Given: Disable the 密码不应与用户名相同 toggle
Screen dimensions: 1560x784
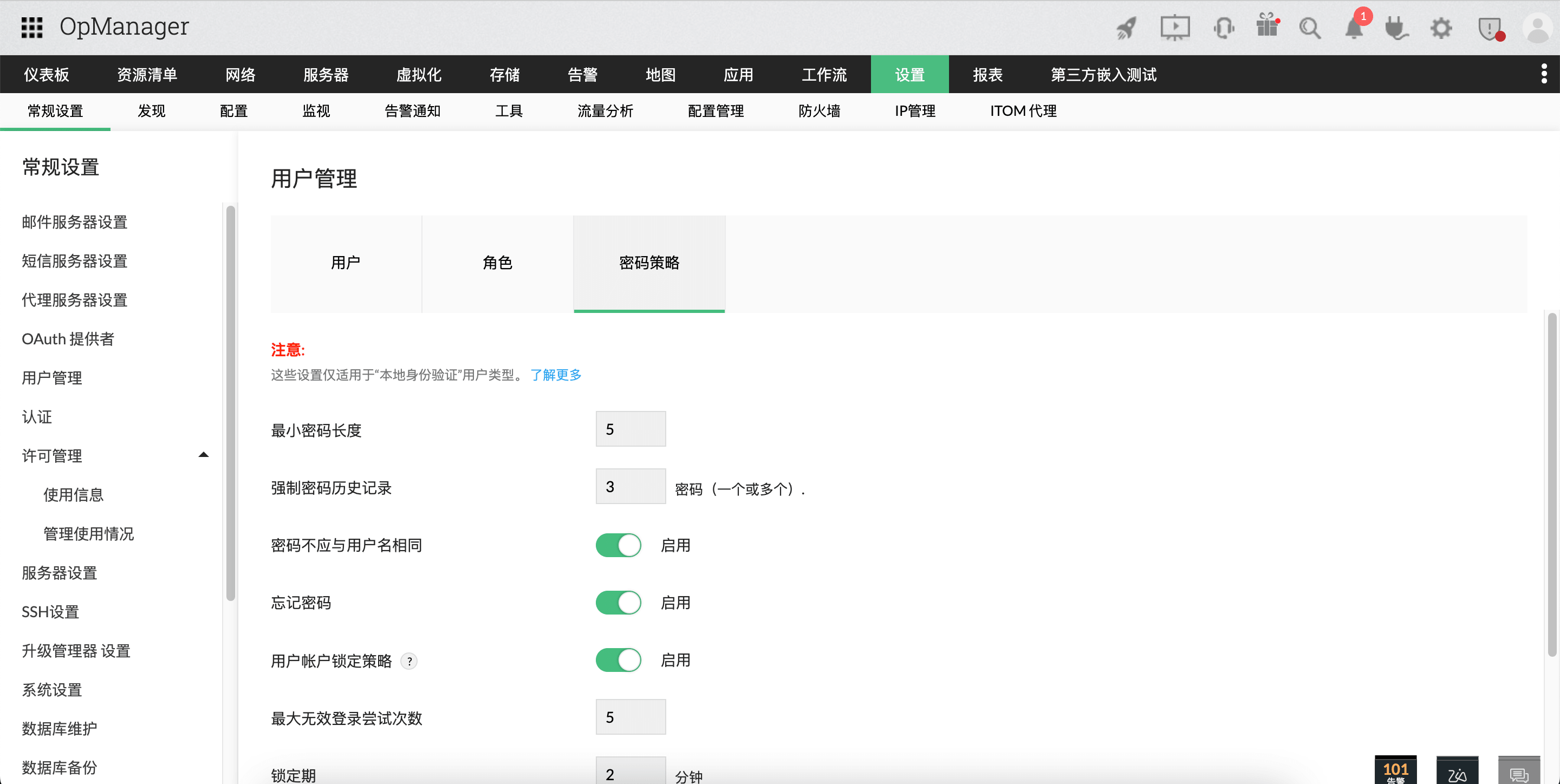Looking at the screenshot, I should [617, 545].
